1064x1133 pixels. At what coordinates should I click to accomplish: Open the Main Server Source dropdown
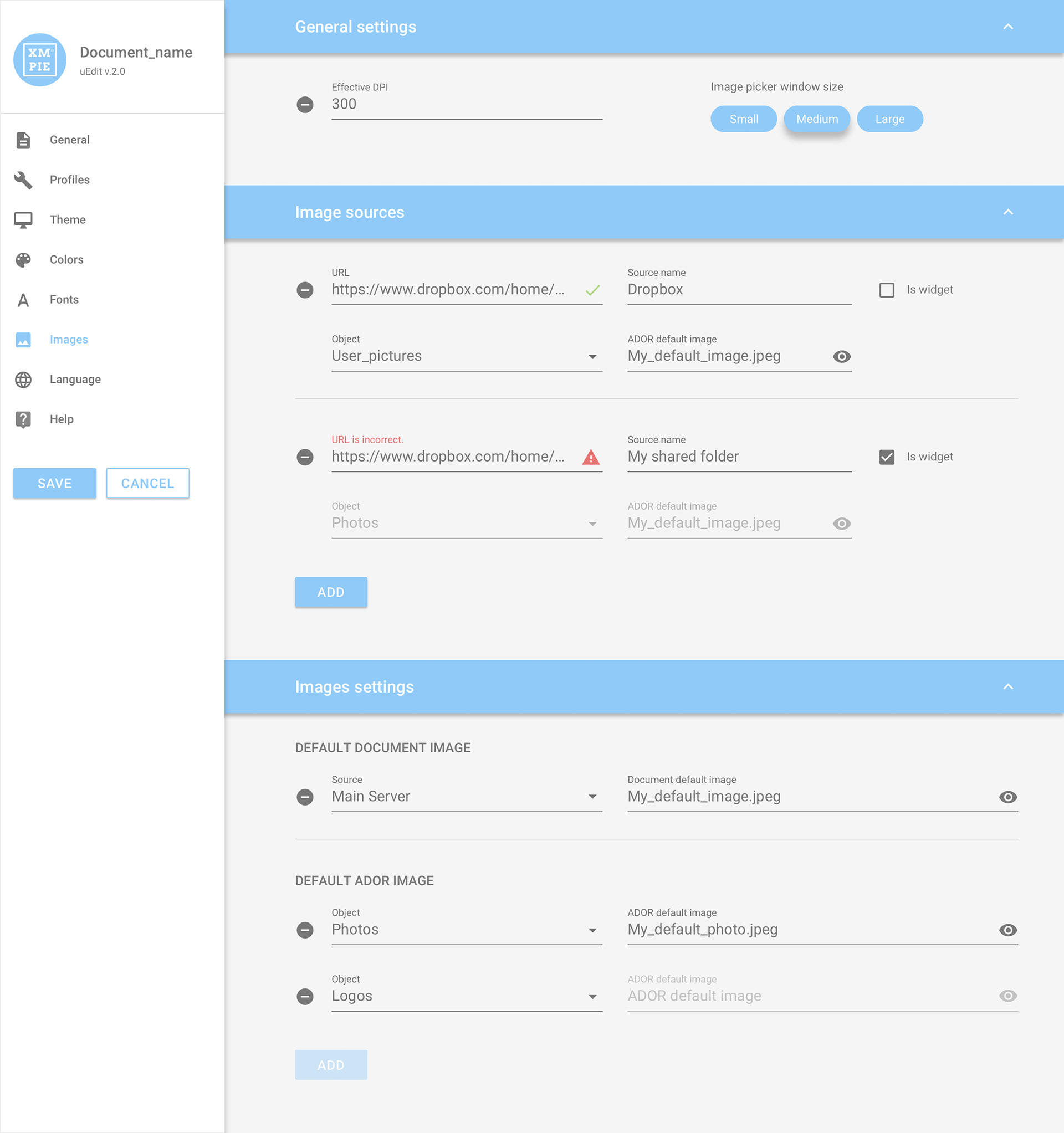coord(467,797)
